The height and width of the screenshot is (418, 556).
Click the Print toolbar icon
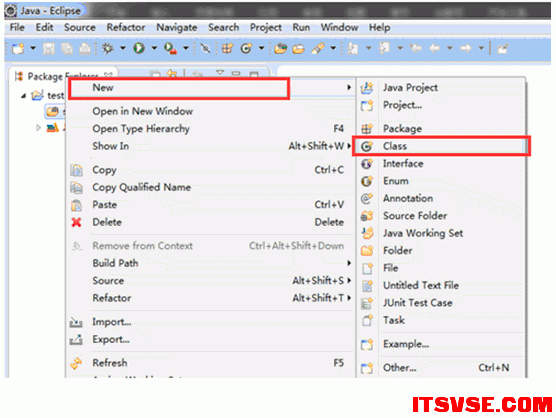click(85, 48)
